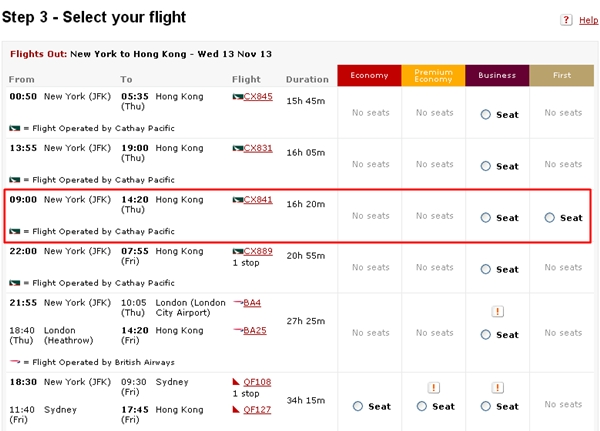
Task: Open the Help link
Action: [x=589, y=20]
